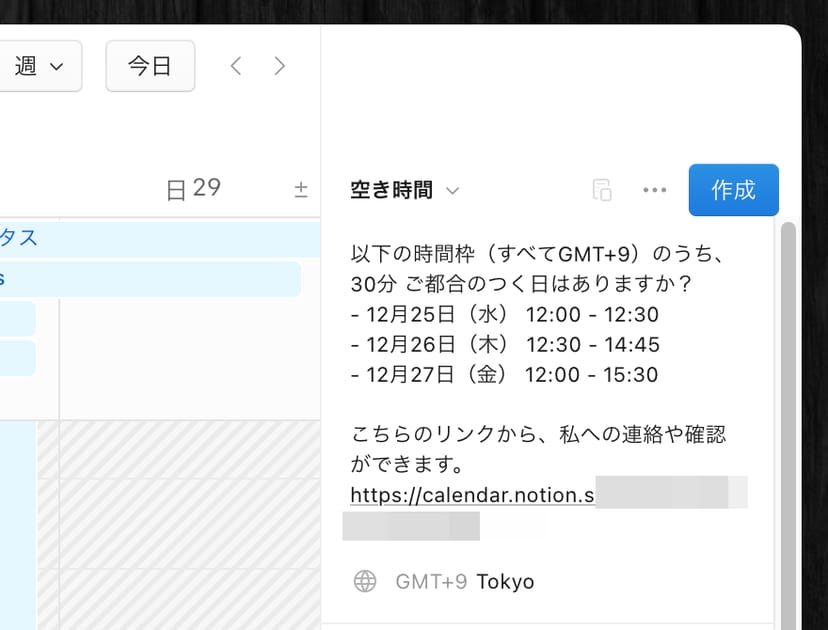Screen dimensions: 828x630
Task: Click the ± icon beside Sunday 29
Action: pos(301,190)
